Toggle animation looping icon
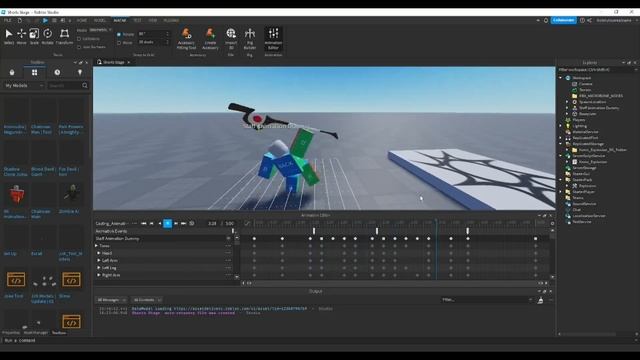Image resolution: width=640 pixels, height=360 pixels. point(192,223)
